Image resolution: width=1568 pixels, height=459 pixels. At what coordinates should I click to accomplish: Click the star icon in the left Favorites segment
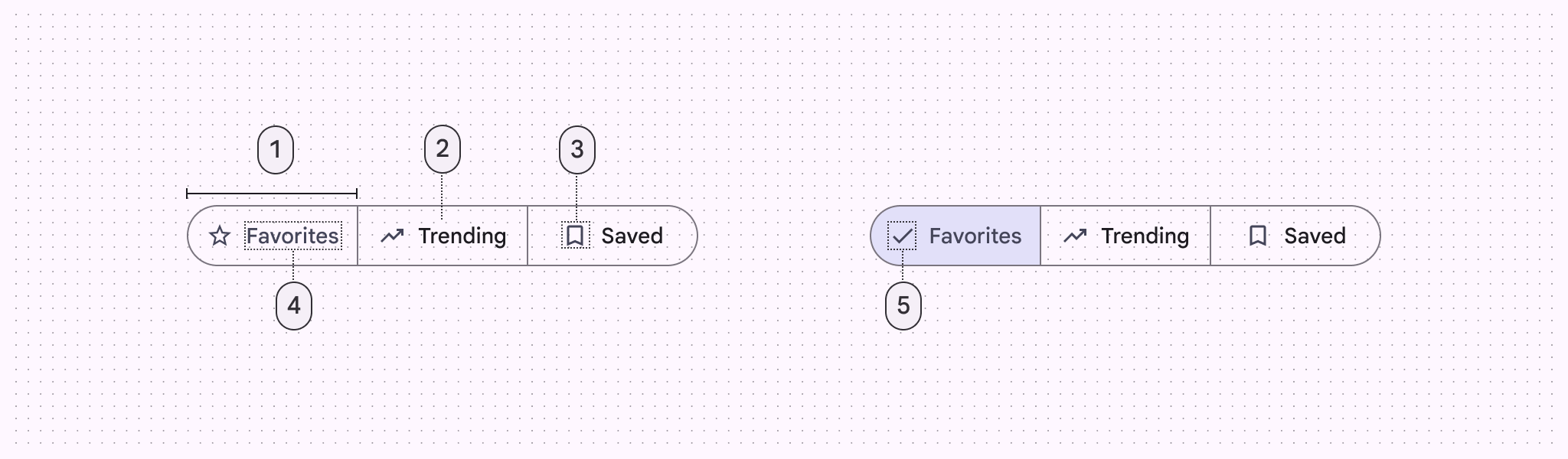(x=220, y=236)
